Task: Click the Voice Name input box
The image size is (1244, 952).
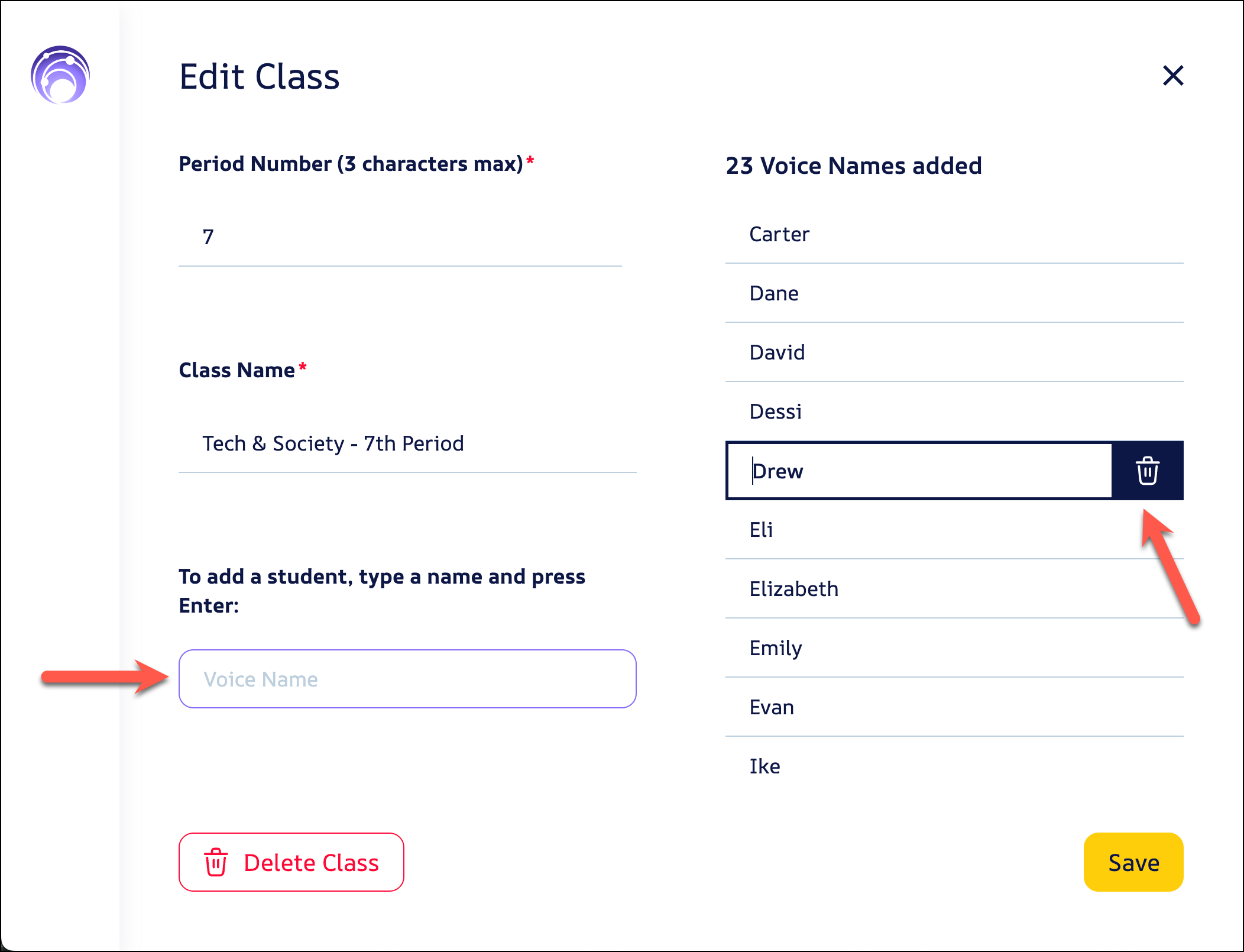Action: coord(407,679)
